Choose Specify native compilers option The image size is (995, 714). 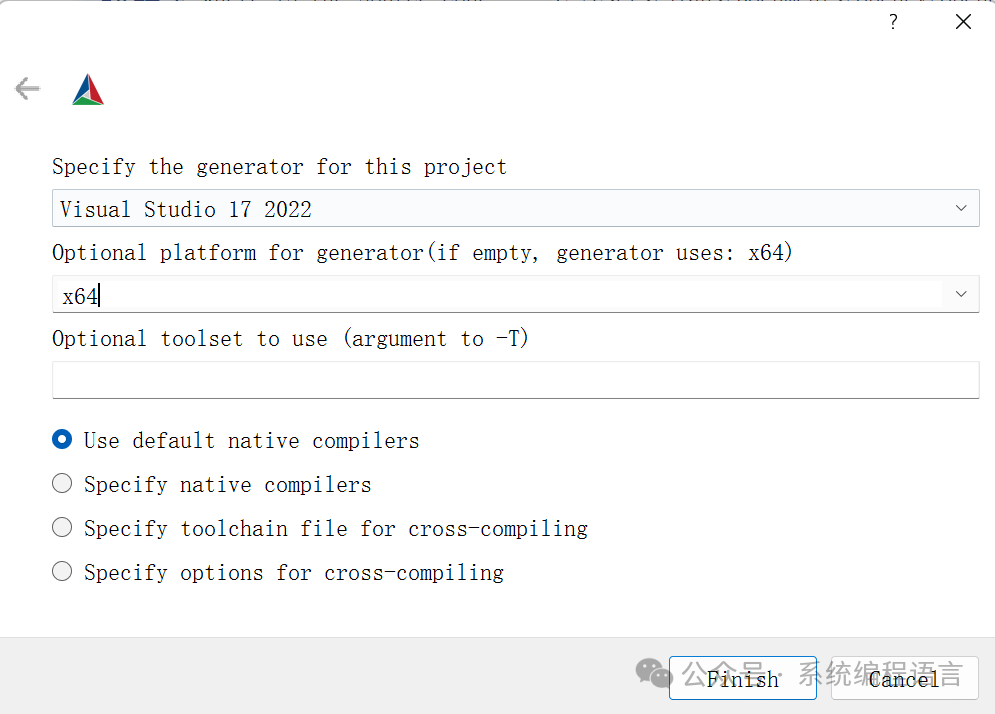point(62,484)
